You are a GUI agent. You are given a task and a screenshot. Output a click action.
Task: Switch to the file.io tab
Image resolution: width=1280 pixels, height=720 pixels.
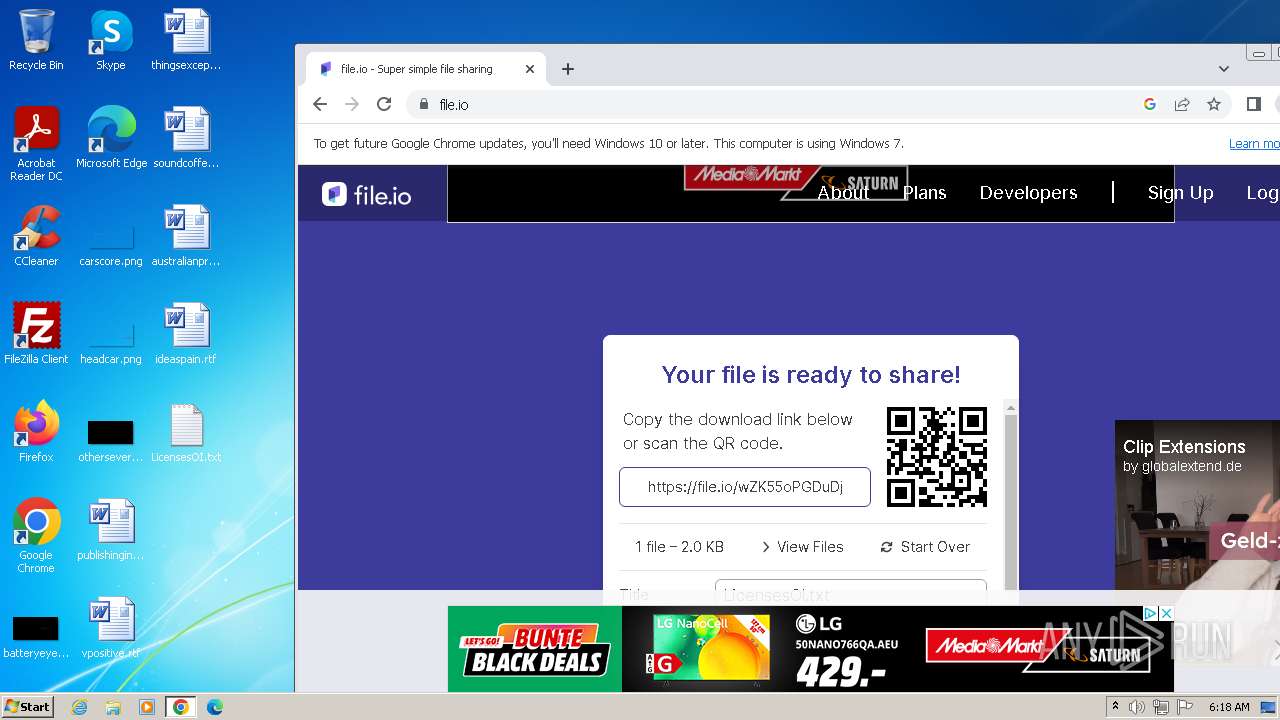(425, 69)
